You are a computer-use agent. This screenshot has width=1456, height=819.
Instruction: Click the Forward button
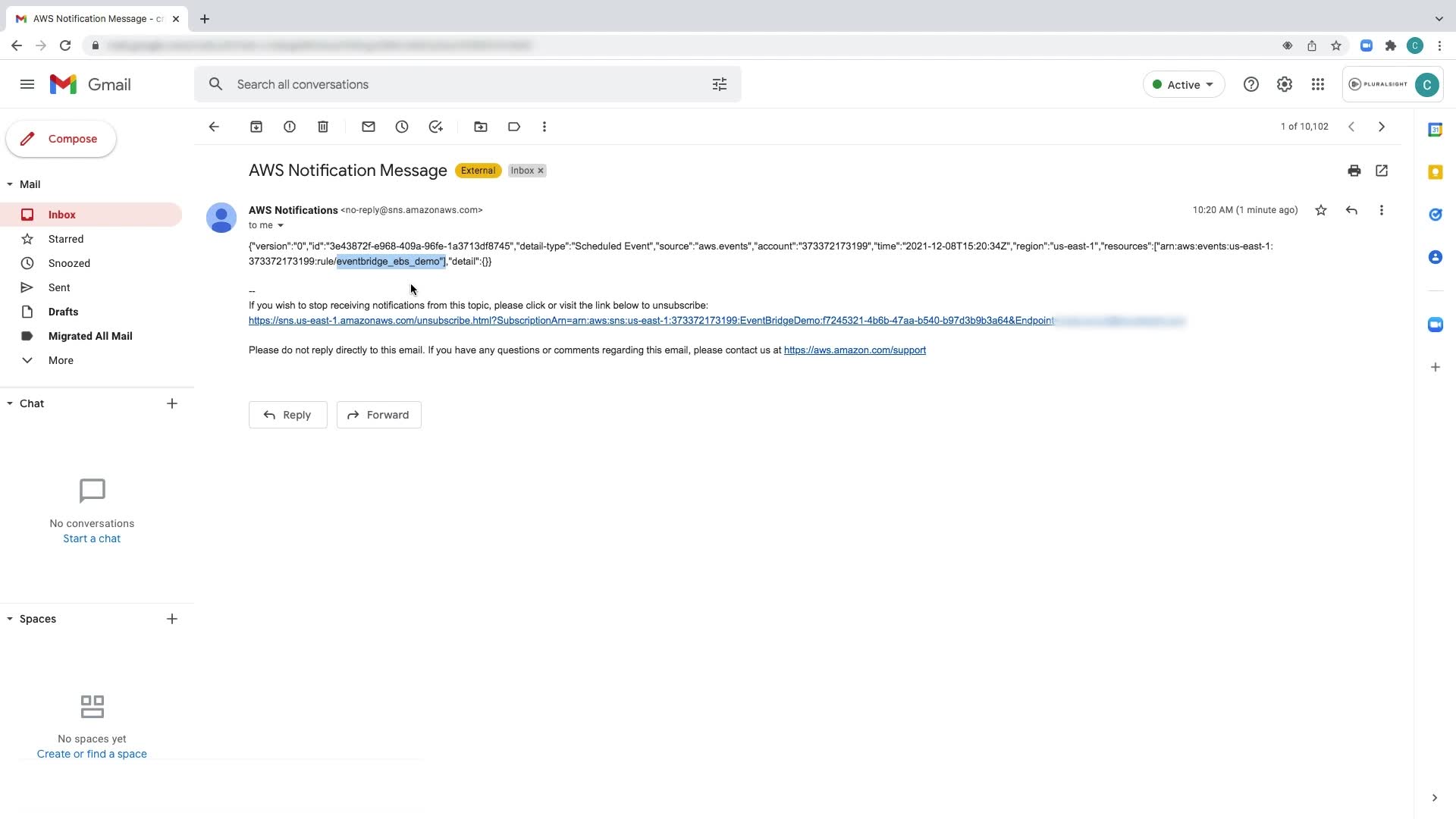378,415
